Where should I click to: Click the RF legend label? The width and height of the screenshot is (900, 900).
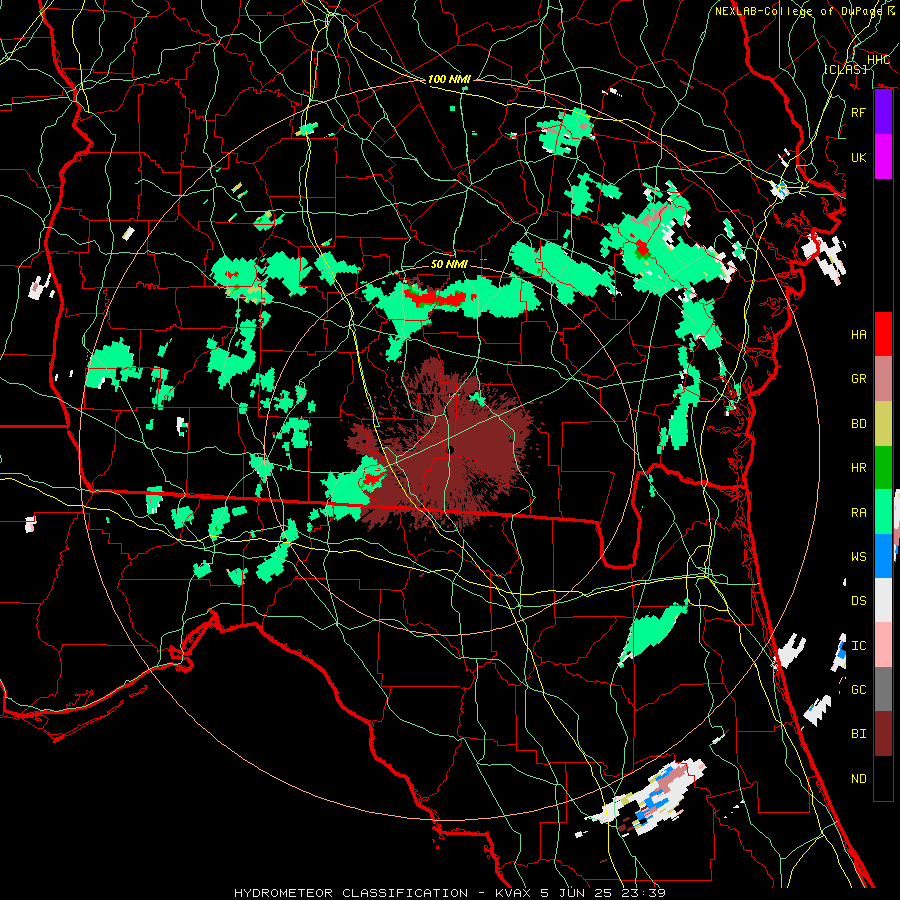[859, 112]
